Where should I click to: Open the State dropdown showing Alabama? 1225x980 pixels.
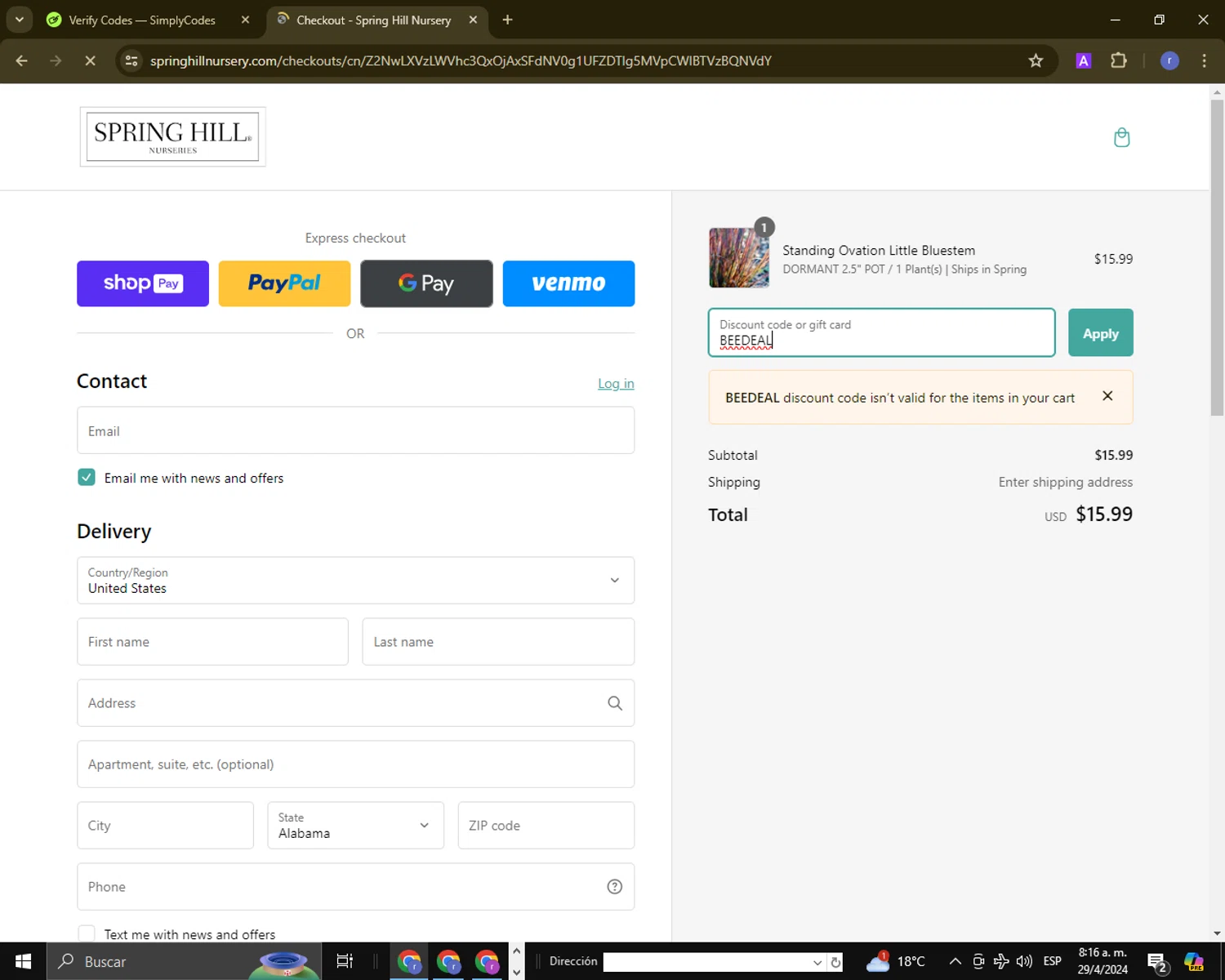[x=355, y=826]
